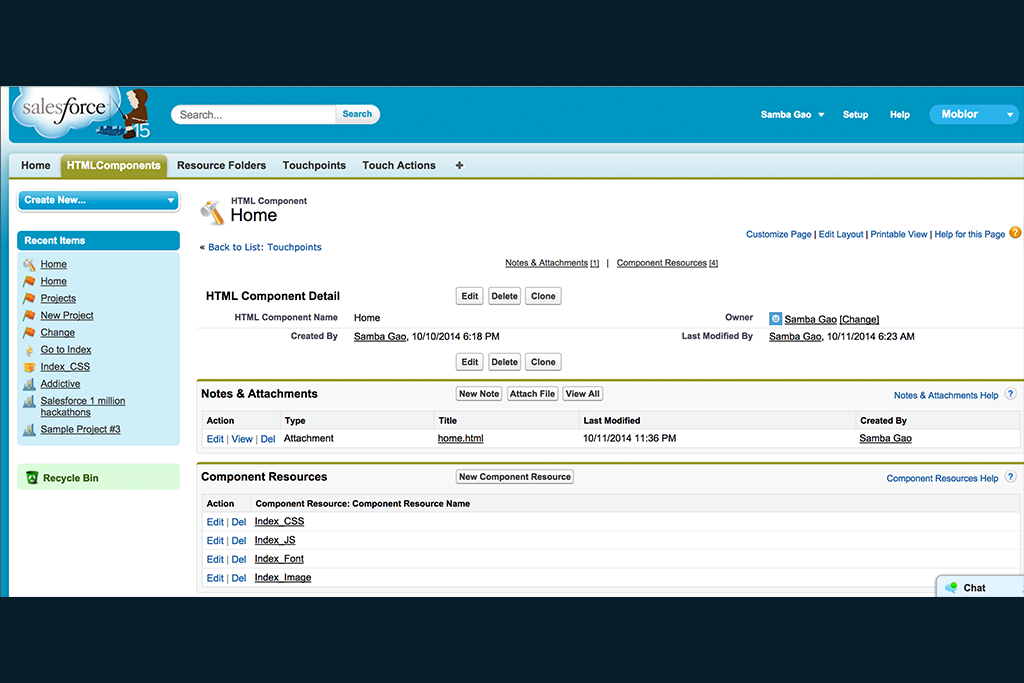Open Salesforce 1 million hackathons recent item
Image resolution: width=1024 pixels, height=683 pixels.
(x=83, y=406)
